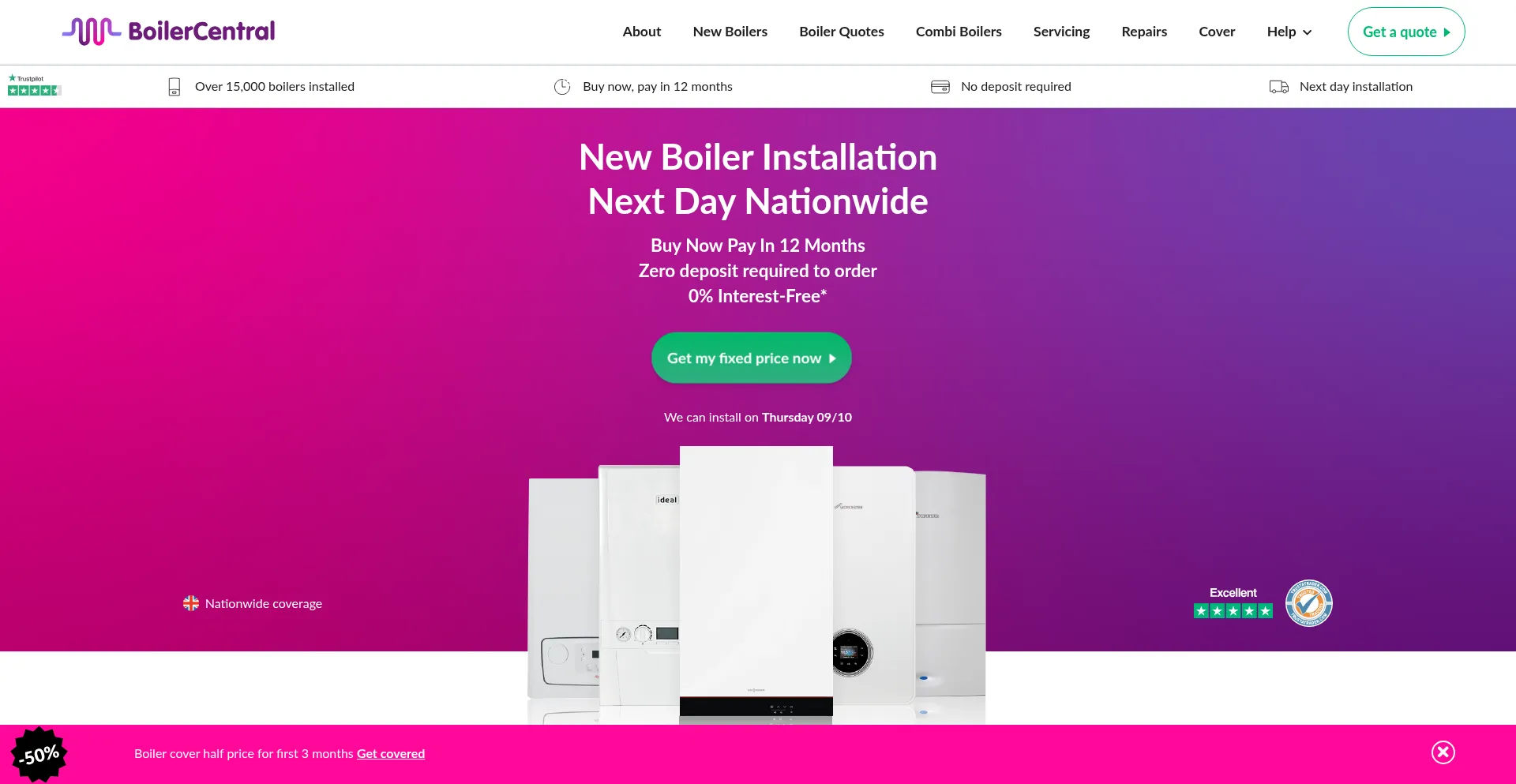Image resolution: width=1516 pixels, height=784 pixels.
Task: Close the pink promotional banner
Action: click(x=1443, y=752)
